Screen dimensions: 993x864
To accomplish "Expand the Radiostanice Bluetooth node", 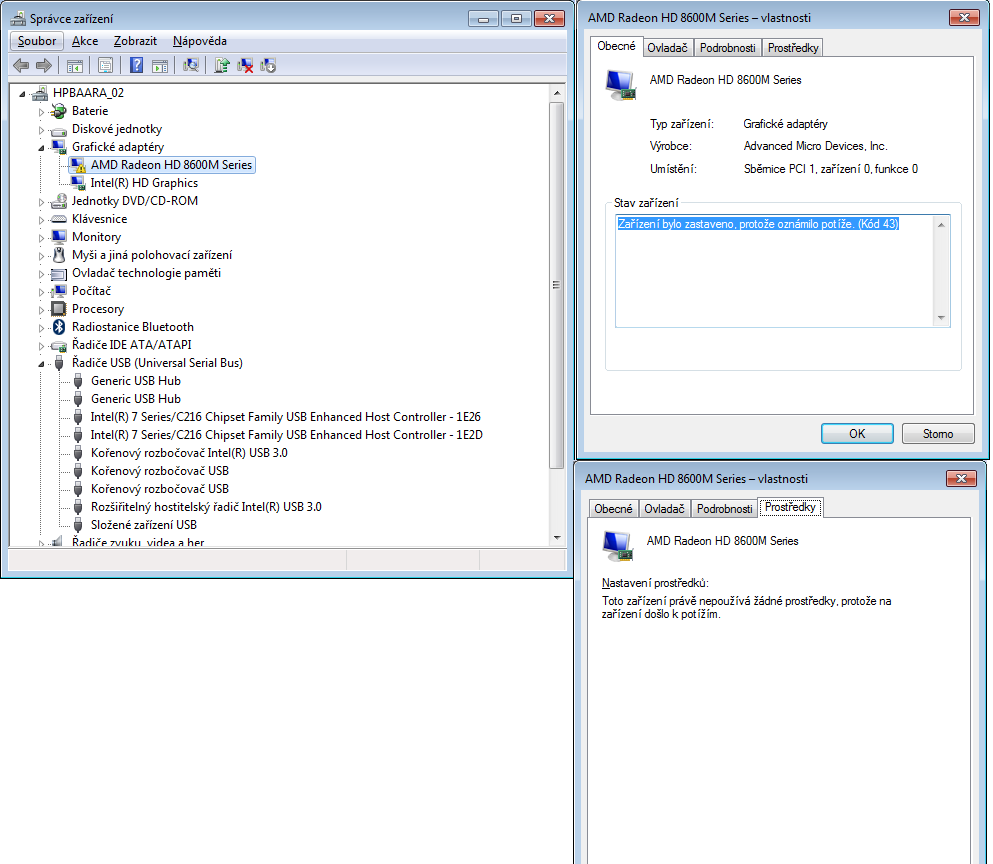I will pos(42,327).
